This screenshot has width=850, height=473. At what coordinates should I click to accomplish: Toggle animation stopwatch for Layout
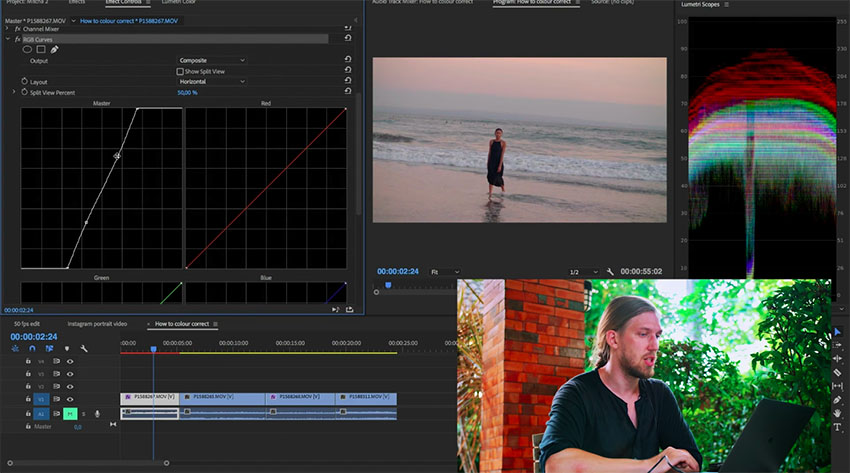click(x=24, y=81)
